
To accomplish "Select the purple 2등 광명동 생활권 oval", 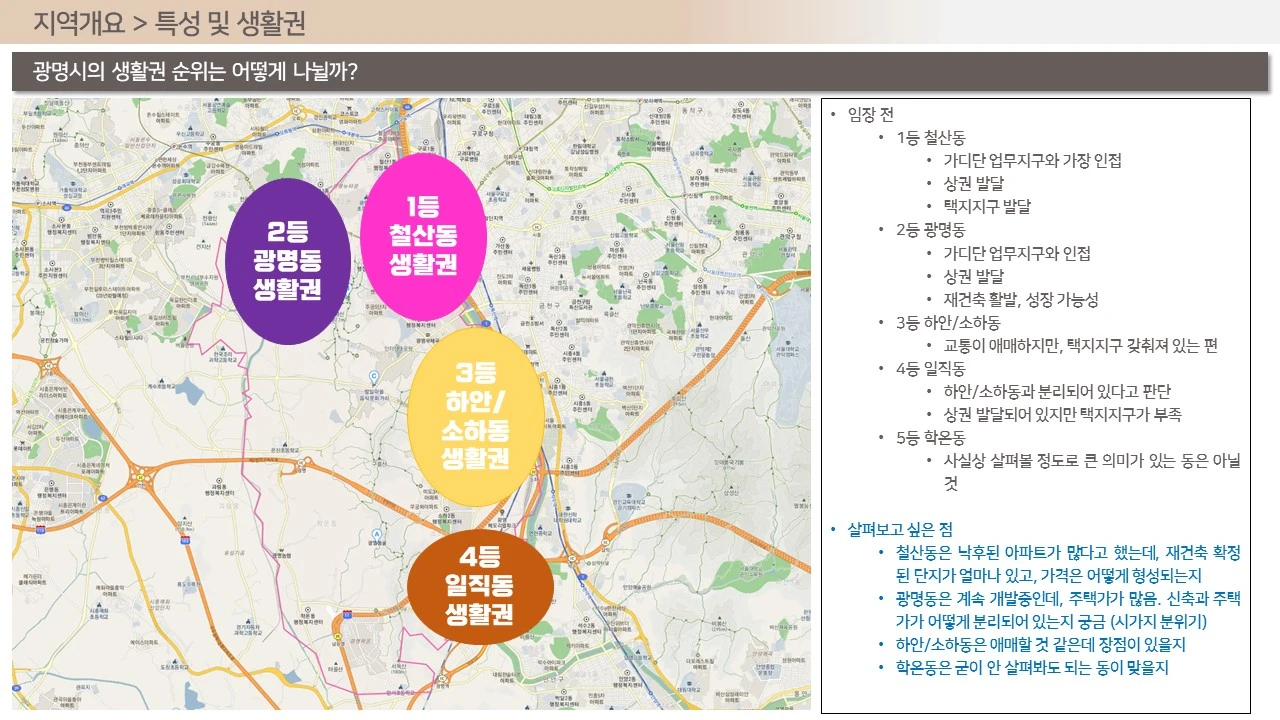I will coord(288,262).
